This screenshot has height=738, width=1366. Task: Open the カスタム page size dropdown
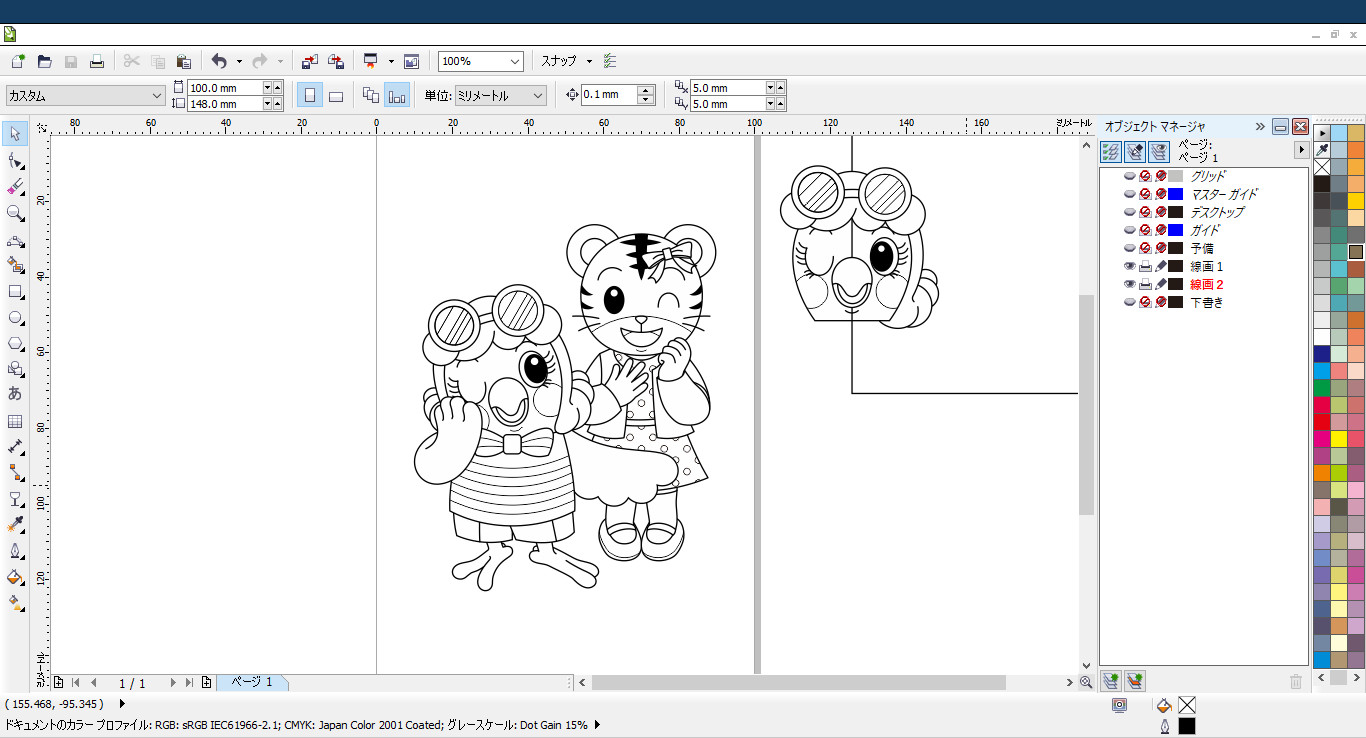click(157, 96)
